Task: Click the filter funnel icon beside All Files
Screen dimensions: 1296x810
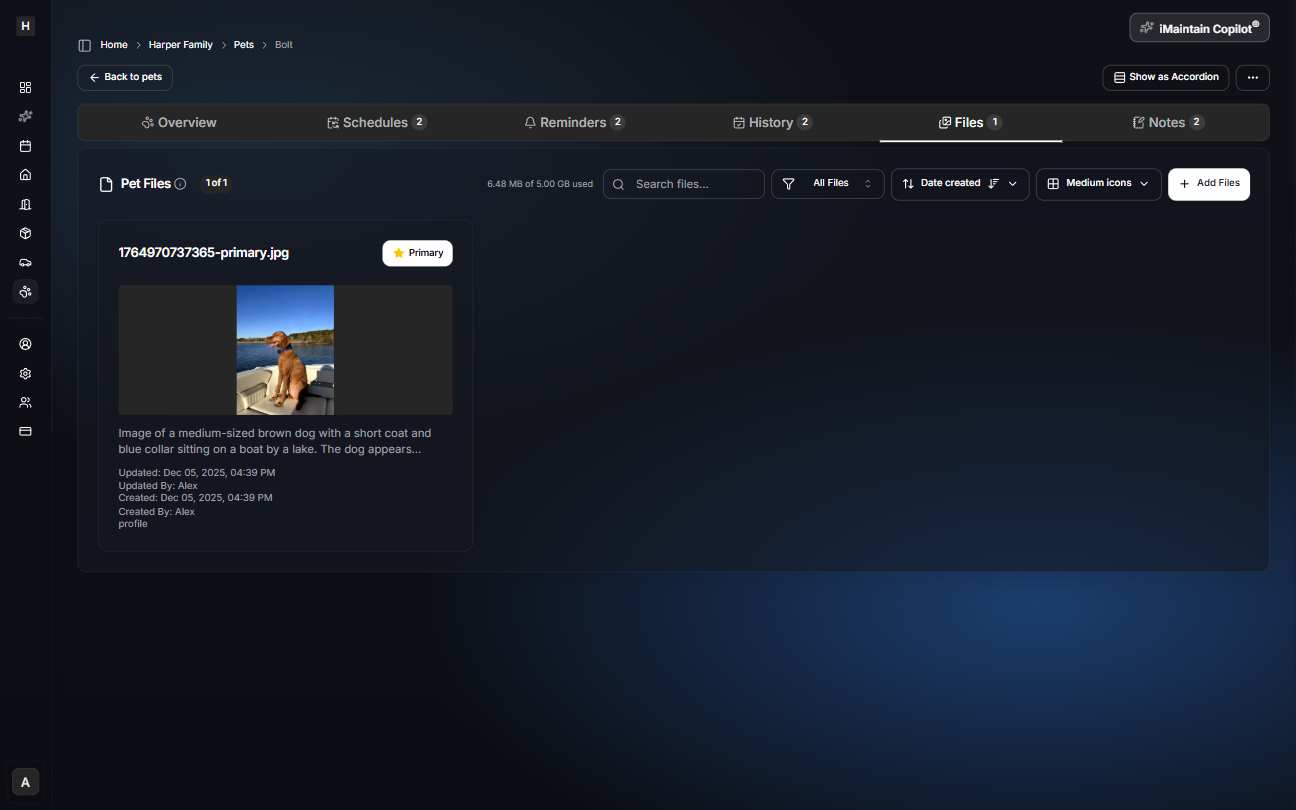Action: coord(788,184)
